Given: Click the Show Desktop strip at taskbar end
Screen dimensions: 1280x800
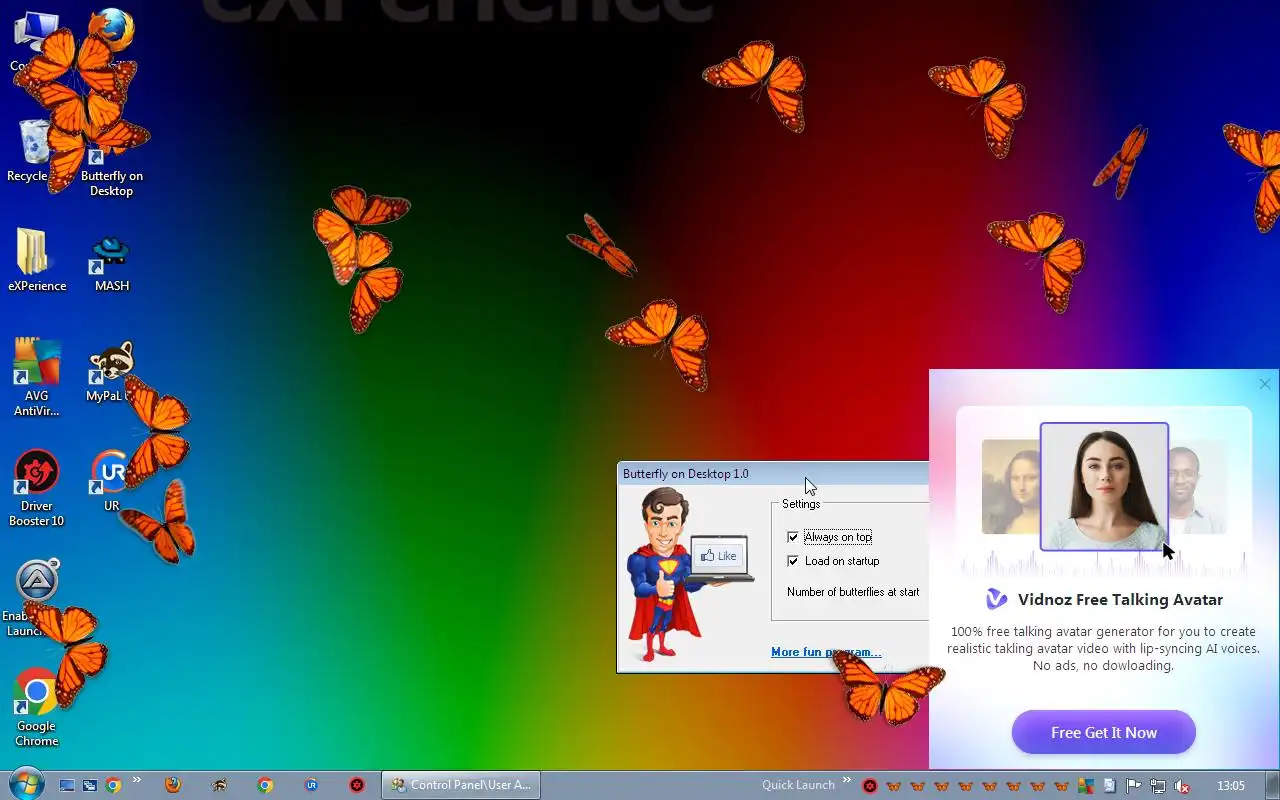Looking at the screenshot, I should pyautogui.click(x=1272, y=786).
